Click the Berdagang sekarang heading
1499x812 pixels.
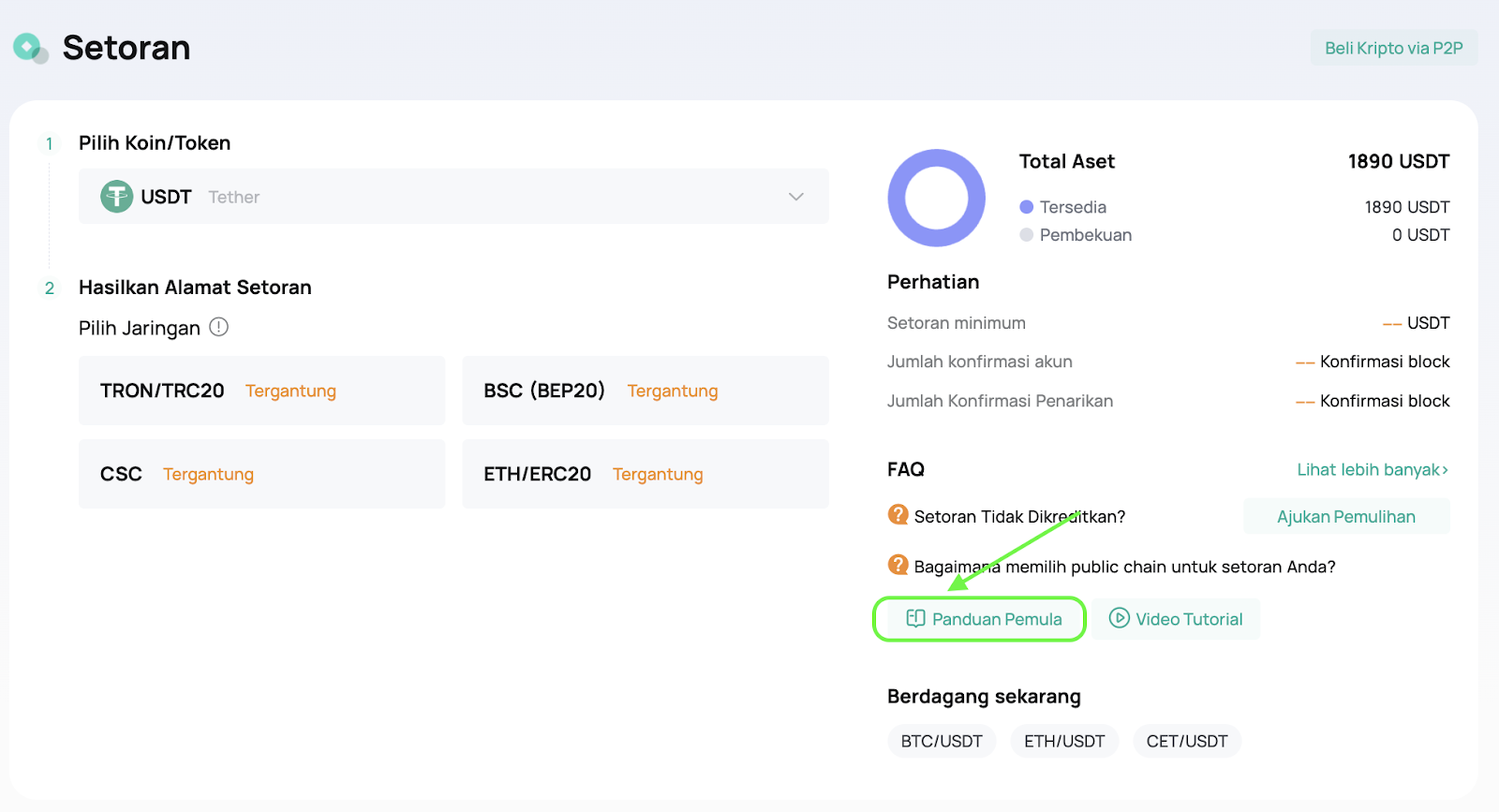point(984,697)
